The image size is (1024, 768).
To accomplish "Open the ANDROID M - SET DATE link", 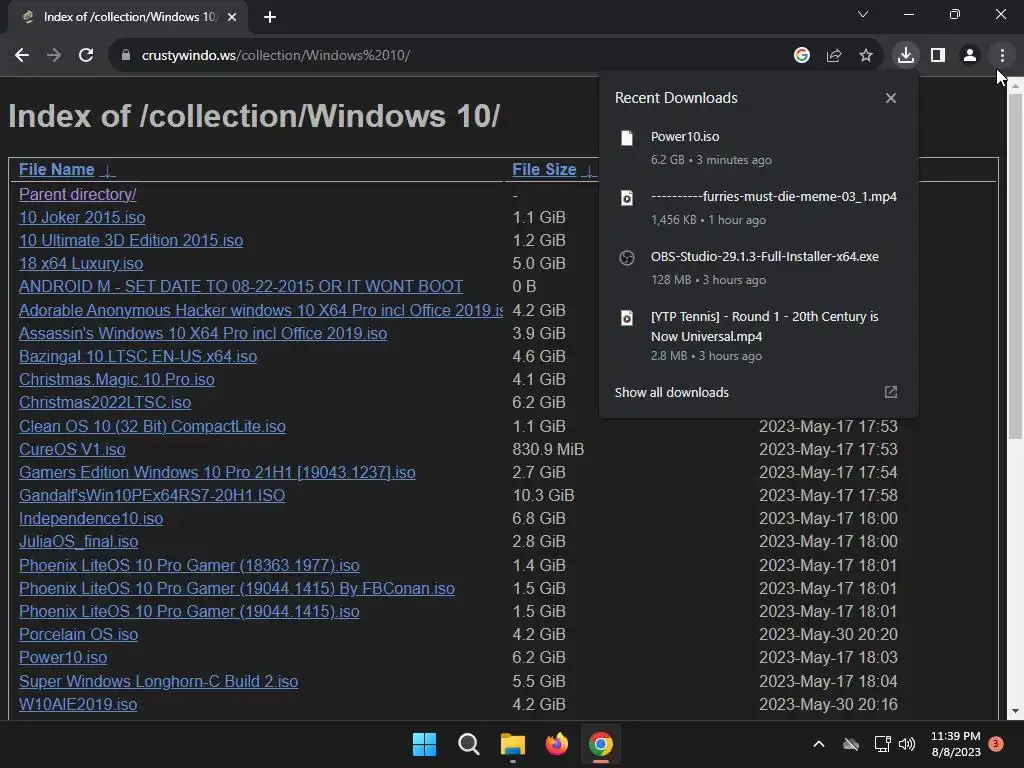I will click(241, 287).
